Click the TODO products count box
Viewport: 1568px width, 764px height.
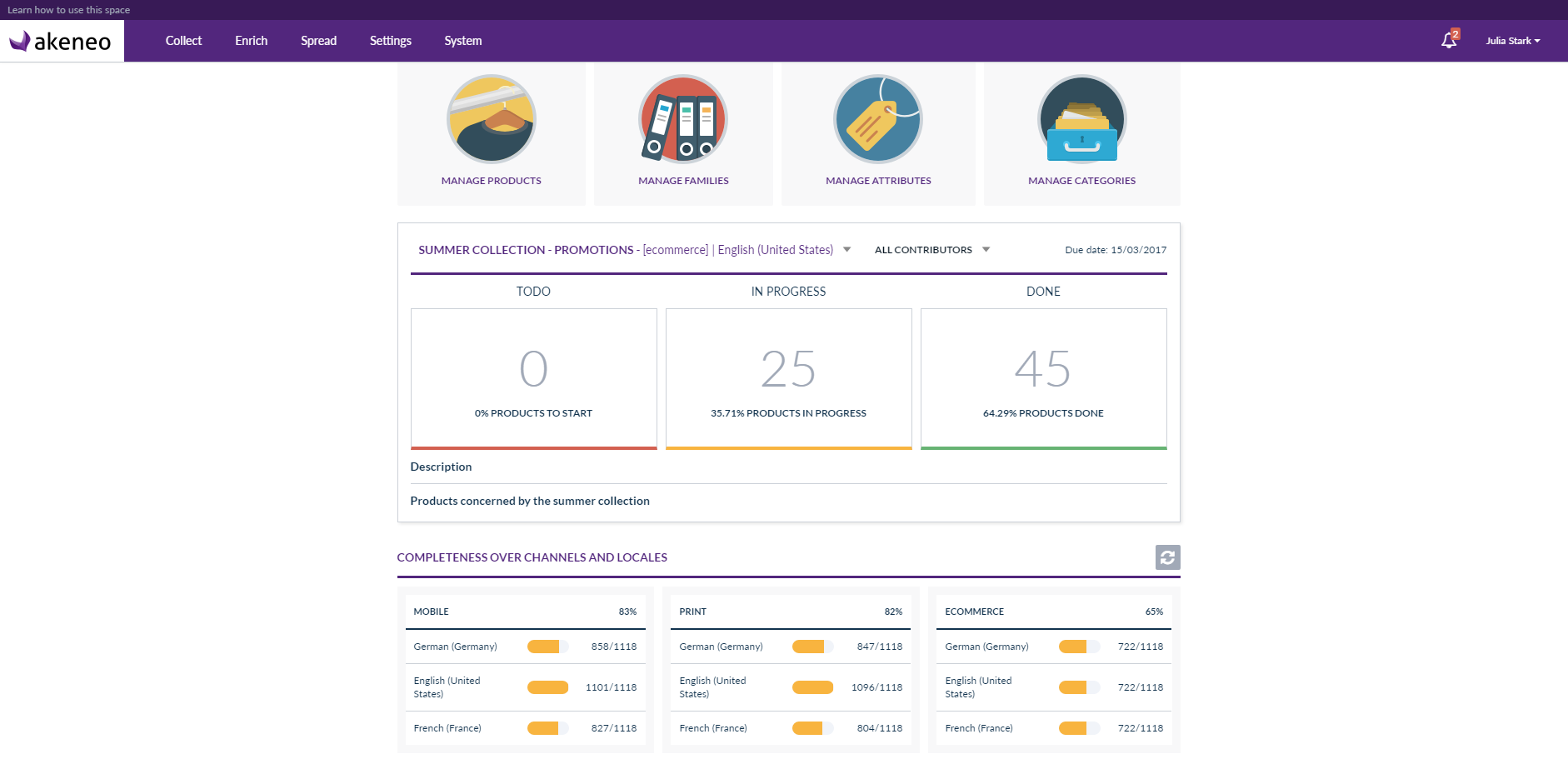click(x=533, y=379)
